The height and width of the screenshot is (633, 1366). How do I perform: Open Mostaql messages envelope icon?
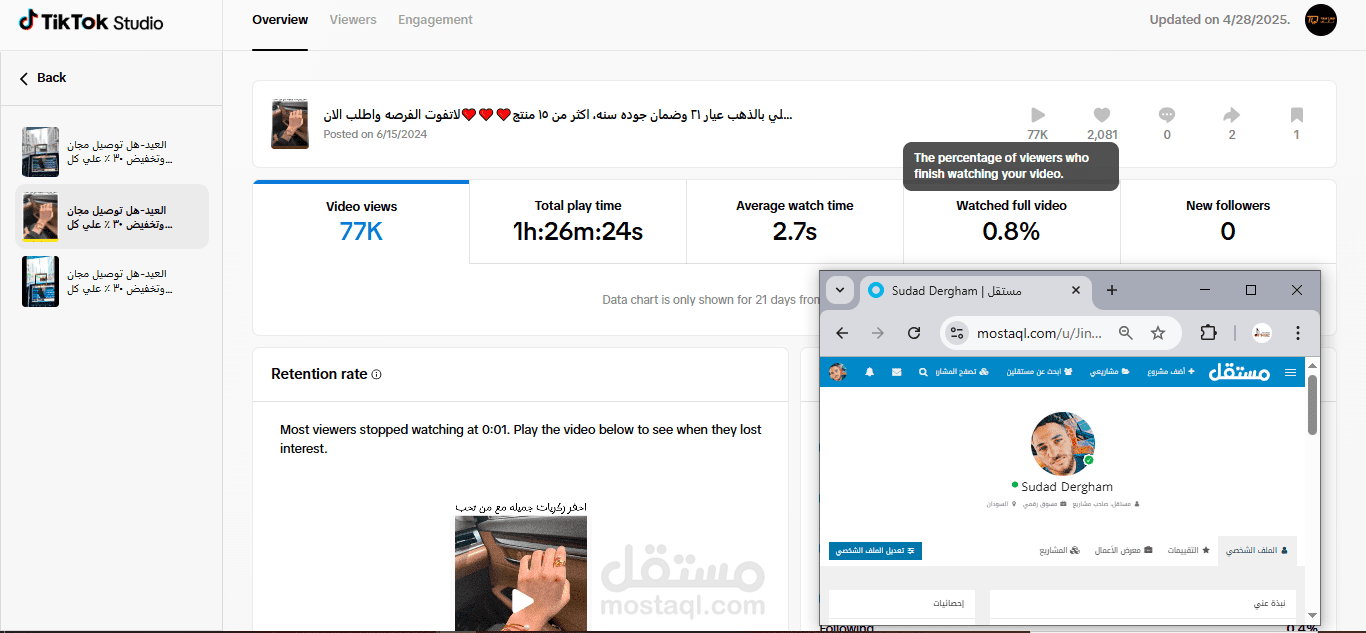[x=896, y=372]
